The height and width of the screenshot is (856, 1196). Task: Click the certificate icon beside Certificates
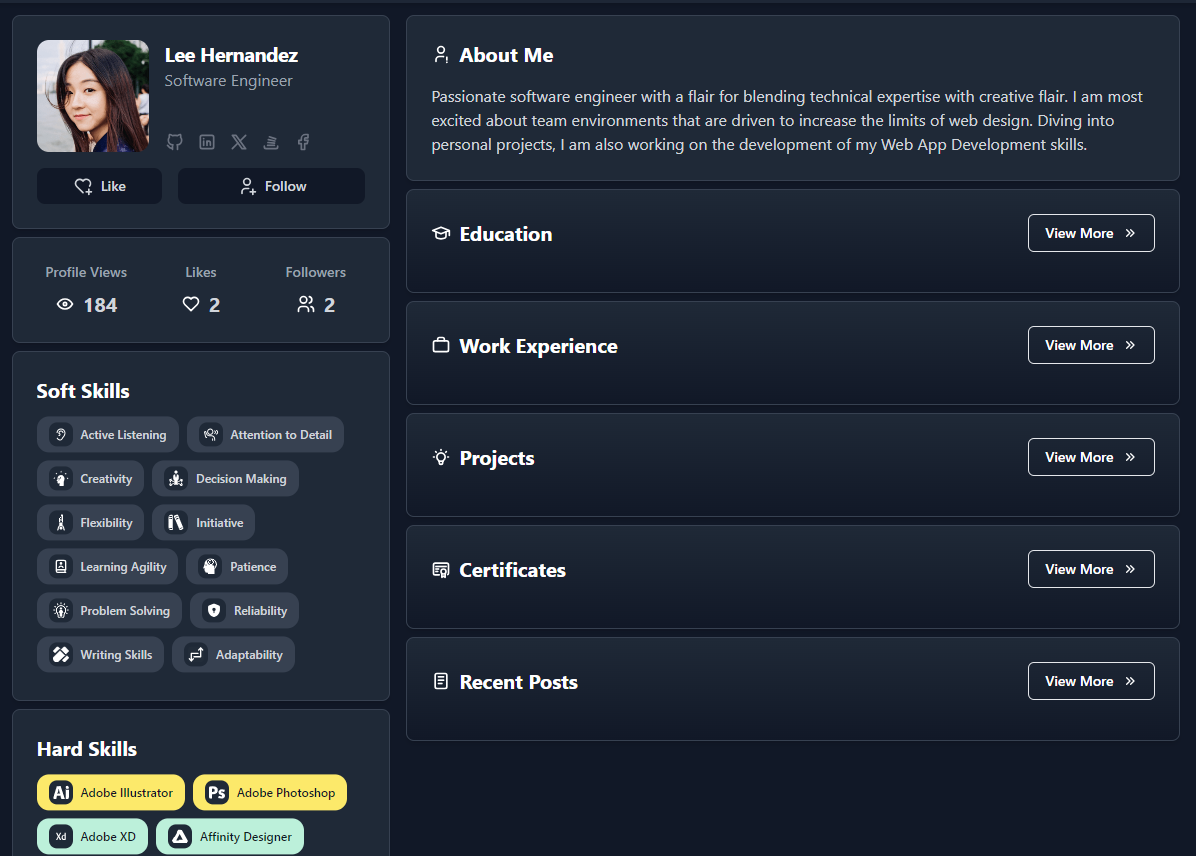tap(441, 570)
